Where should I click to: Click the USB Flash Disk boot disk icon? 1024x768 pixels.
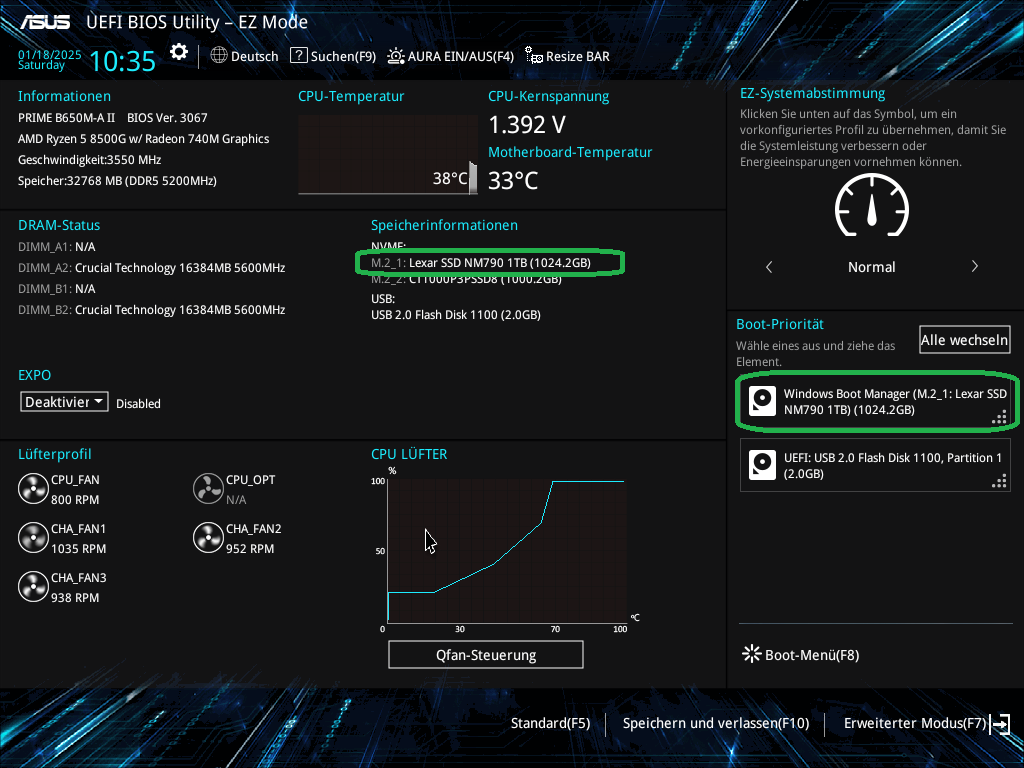pos(762,465)
